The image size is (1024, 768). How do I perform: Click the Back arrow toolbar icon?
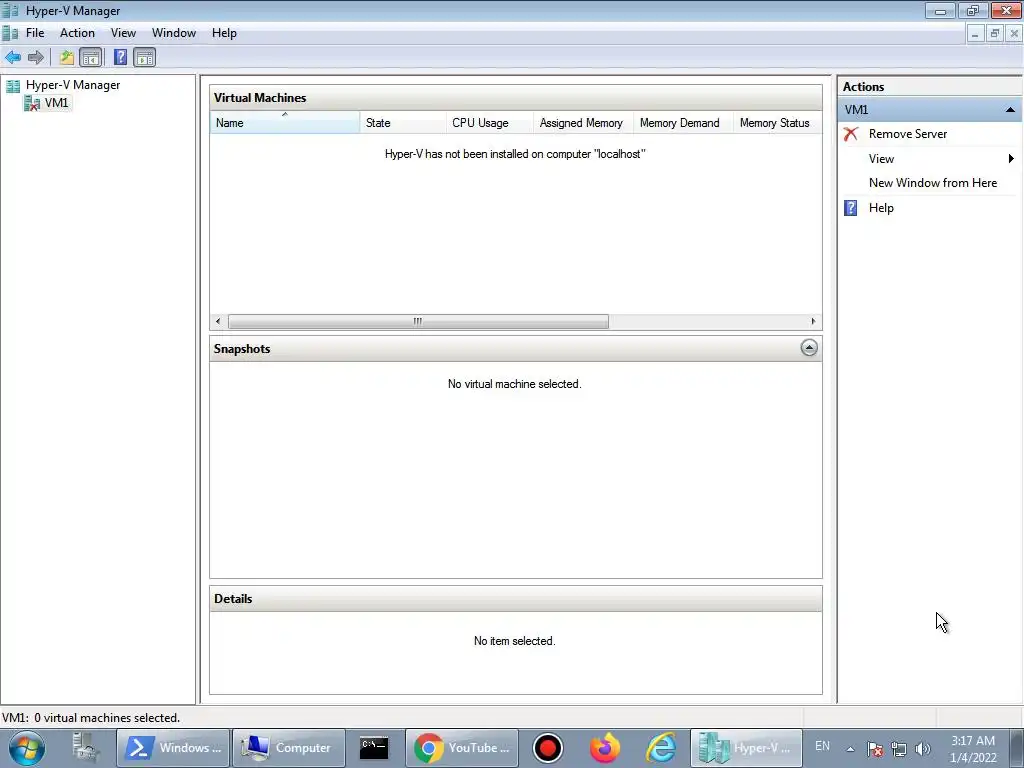[13, 57]
